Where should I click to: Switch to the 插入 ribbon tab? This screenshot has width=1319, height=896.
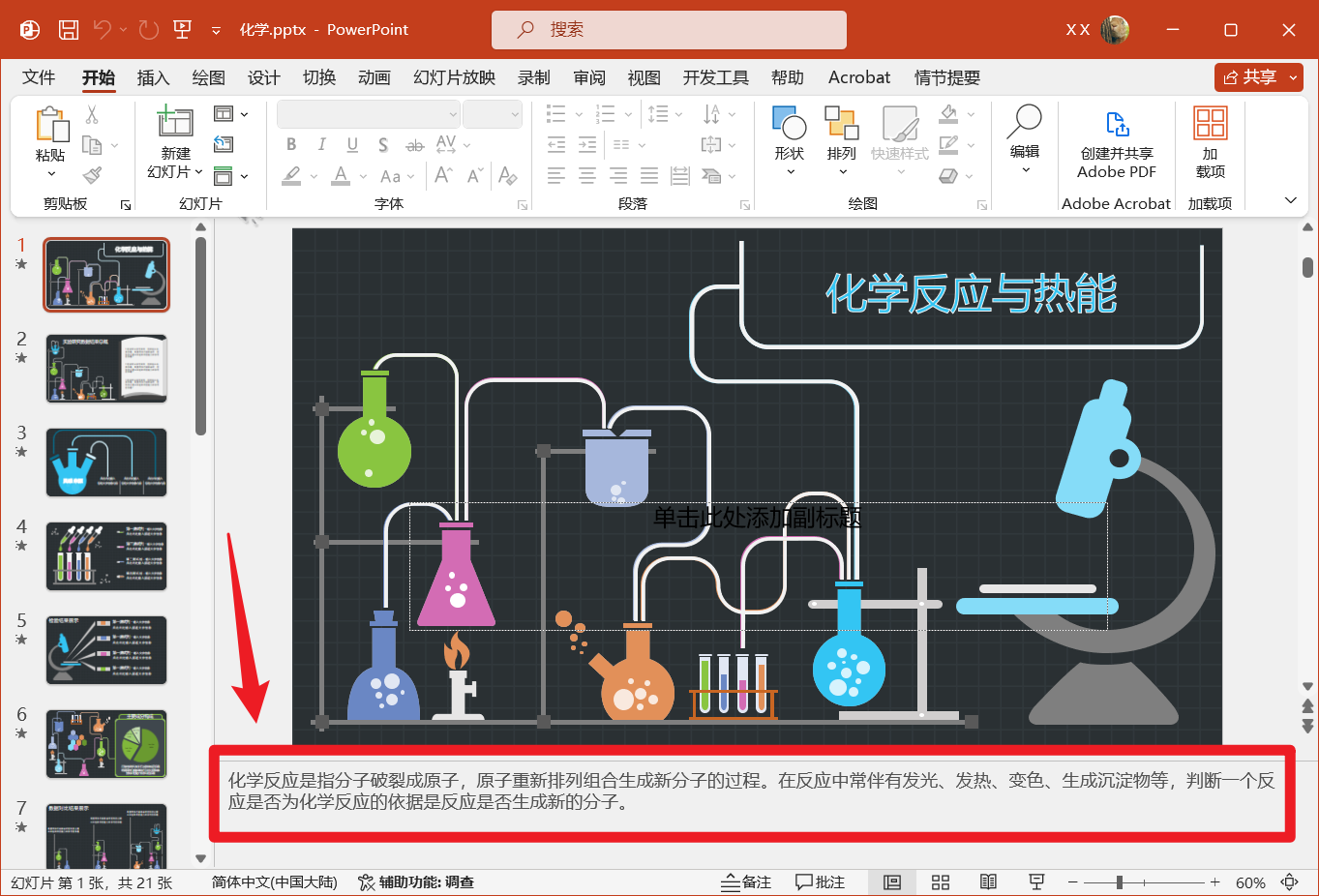click(x=153, y=77)
